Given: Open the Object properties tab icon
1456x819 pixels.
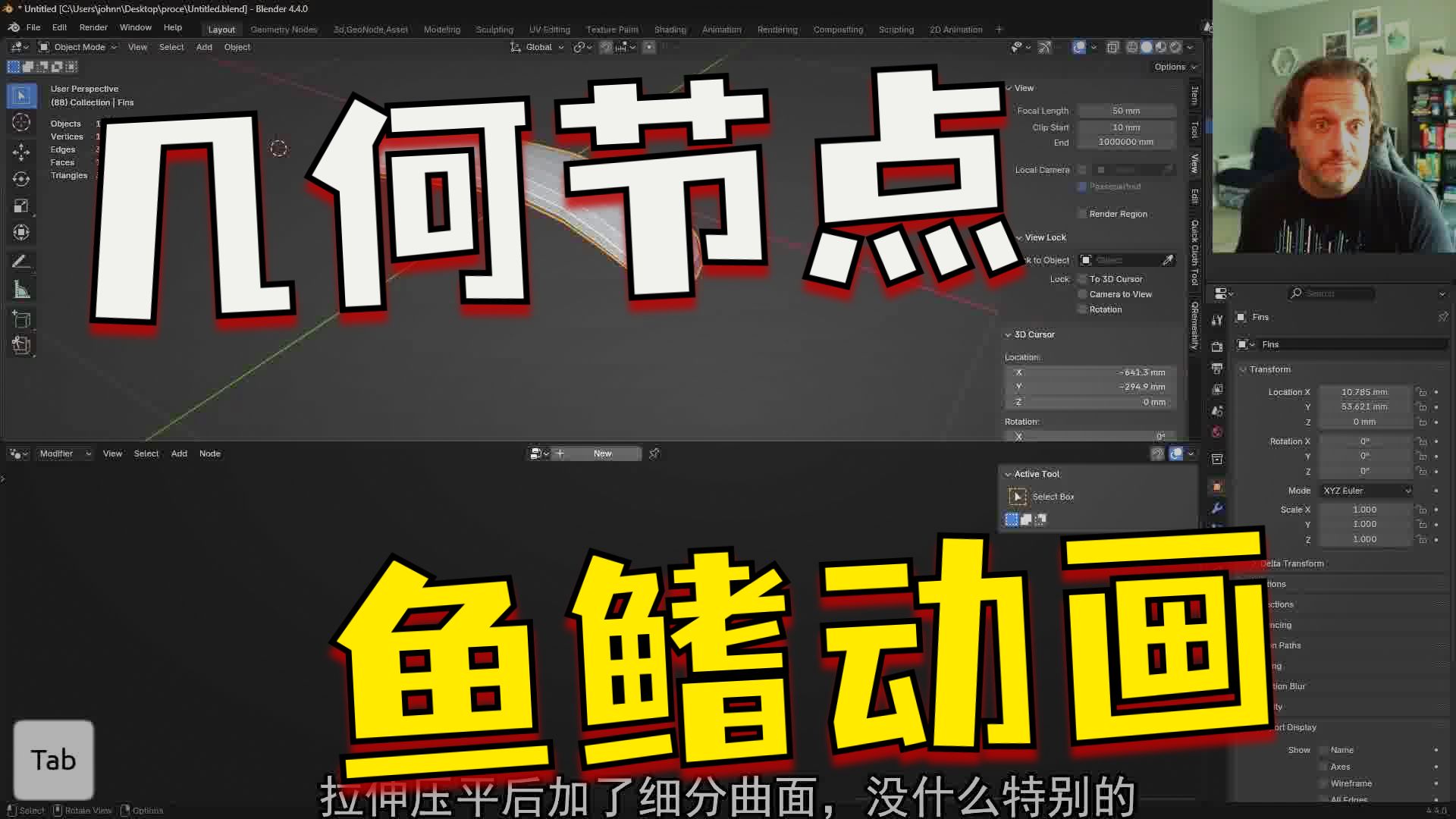Looking at the screenshot, I should (1217, 486).
